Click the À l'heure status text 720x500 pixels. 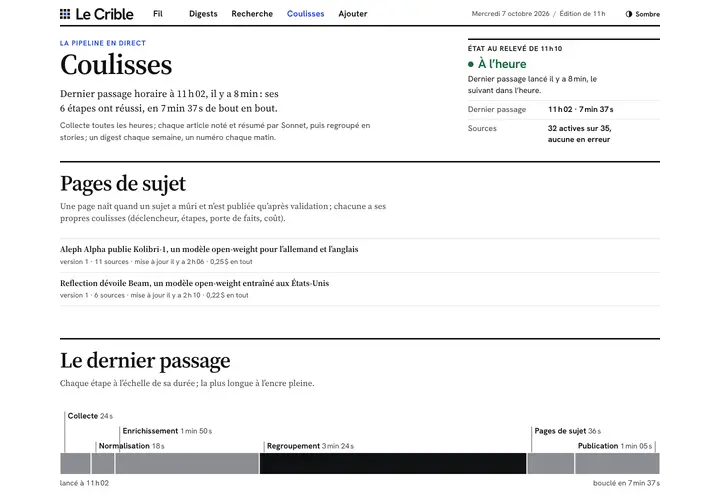click(502, 64)
